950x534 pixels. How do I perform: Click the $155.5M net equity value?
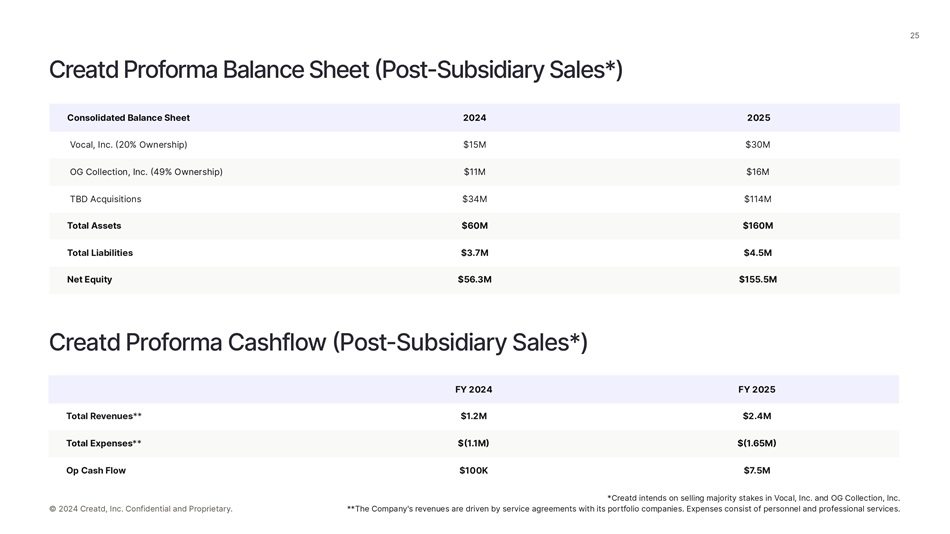point(757,280)
